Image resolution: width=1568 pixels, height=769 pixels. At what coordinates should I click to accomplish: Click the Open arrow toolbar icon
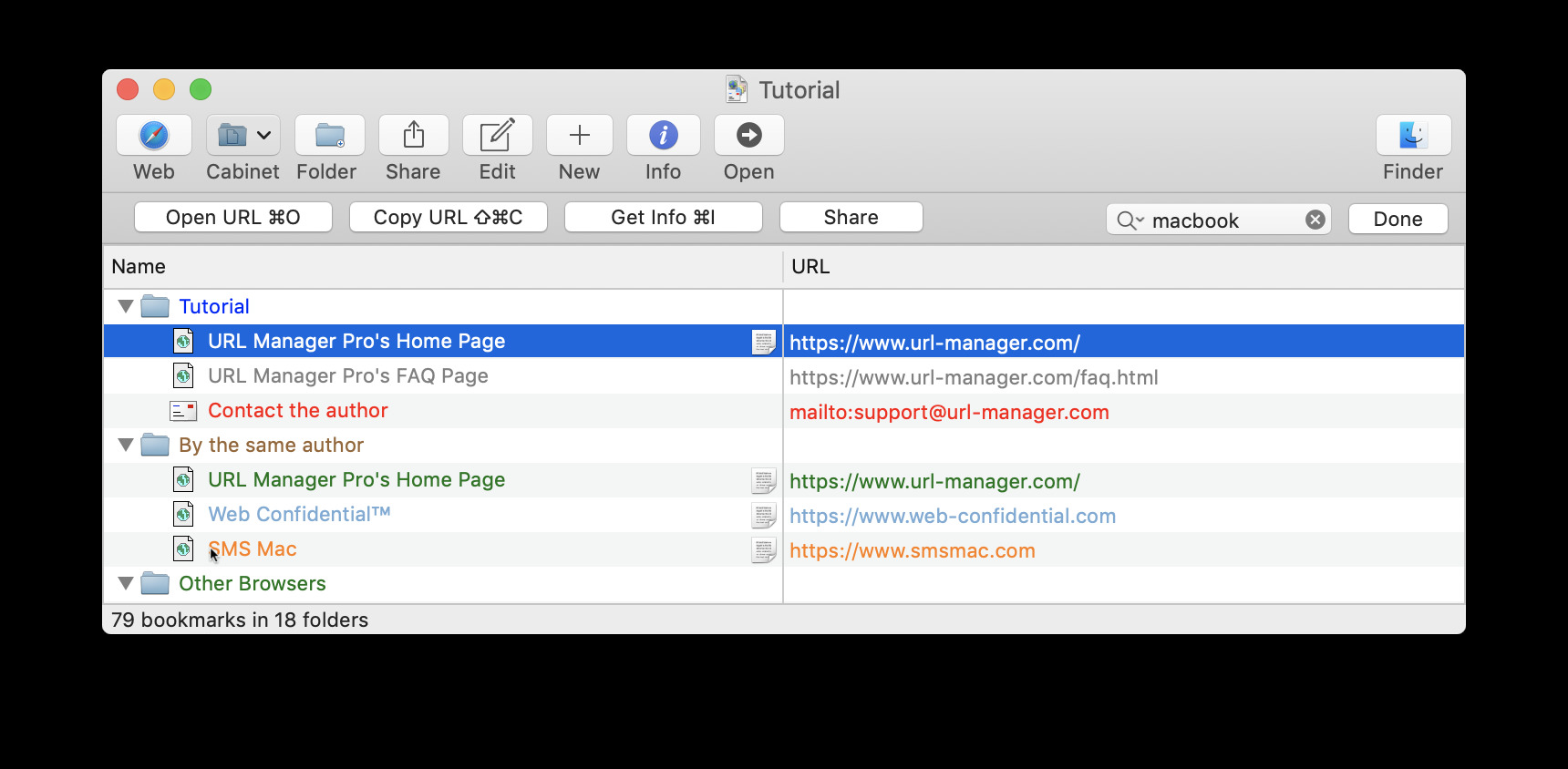[x=748, y=136]
